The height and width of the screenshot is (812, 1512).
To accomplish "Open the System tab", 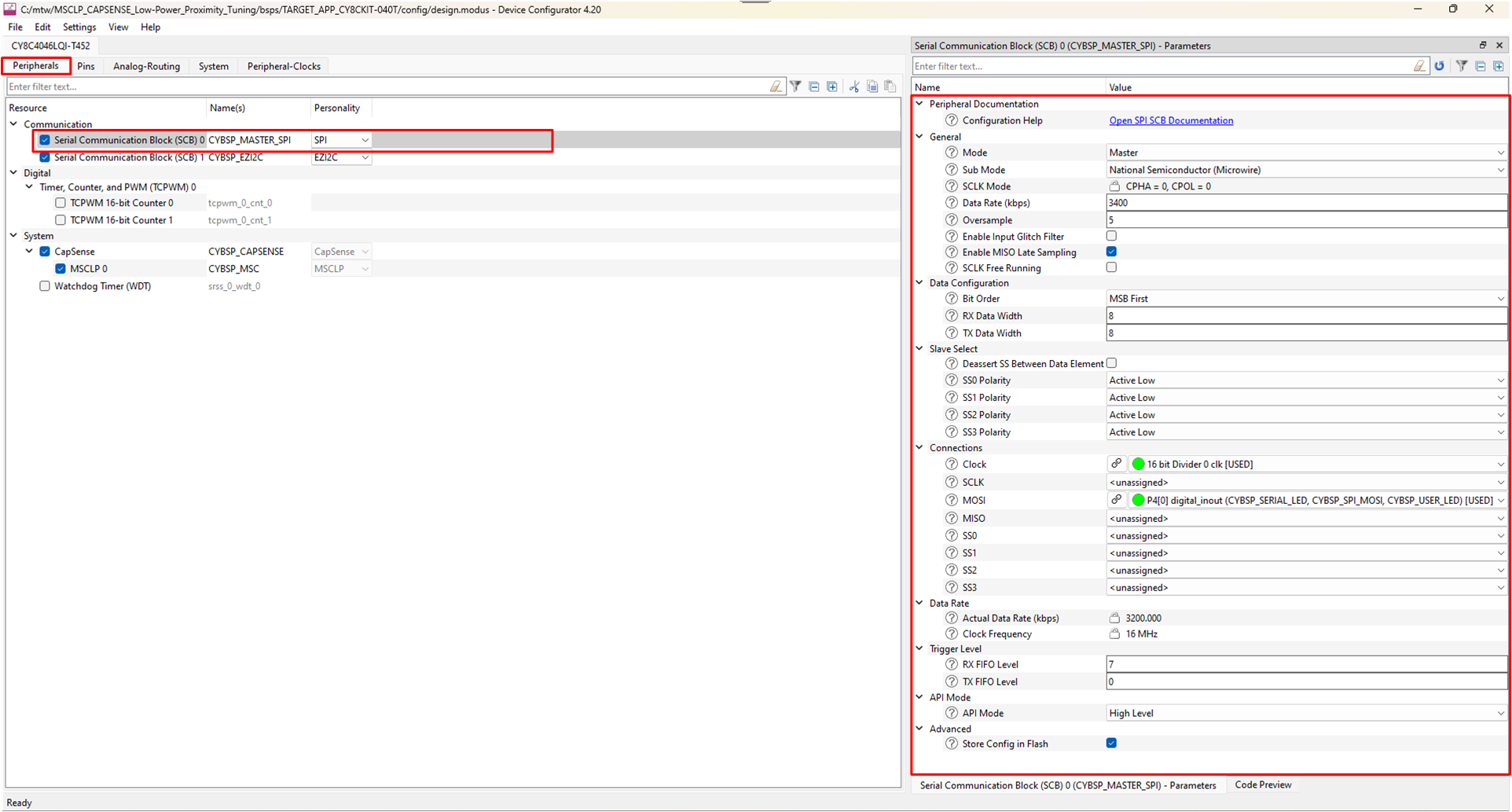I will pyautogui.click(x=213, y=66).
